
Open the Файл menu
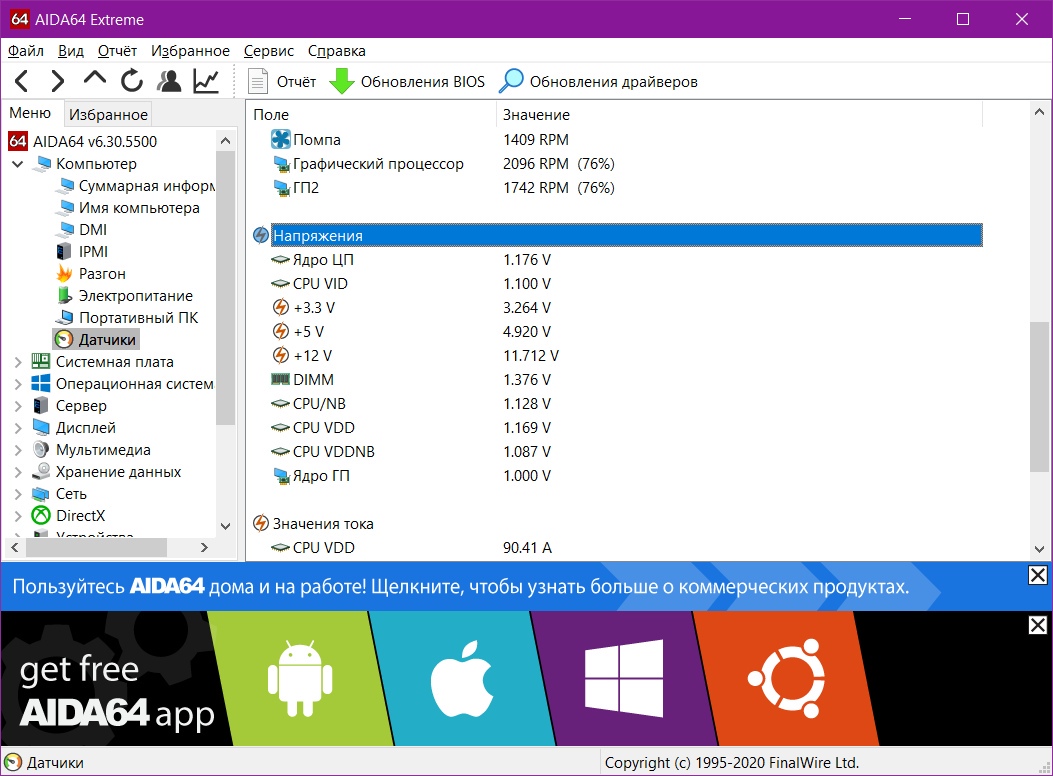tap(26, 51)
